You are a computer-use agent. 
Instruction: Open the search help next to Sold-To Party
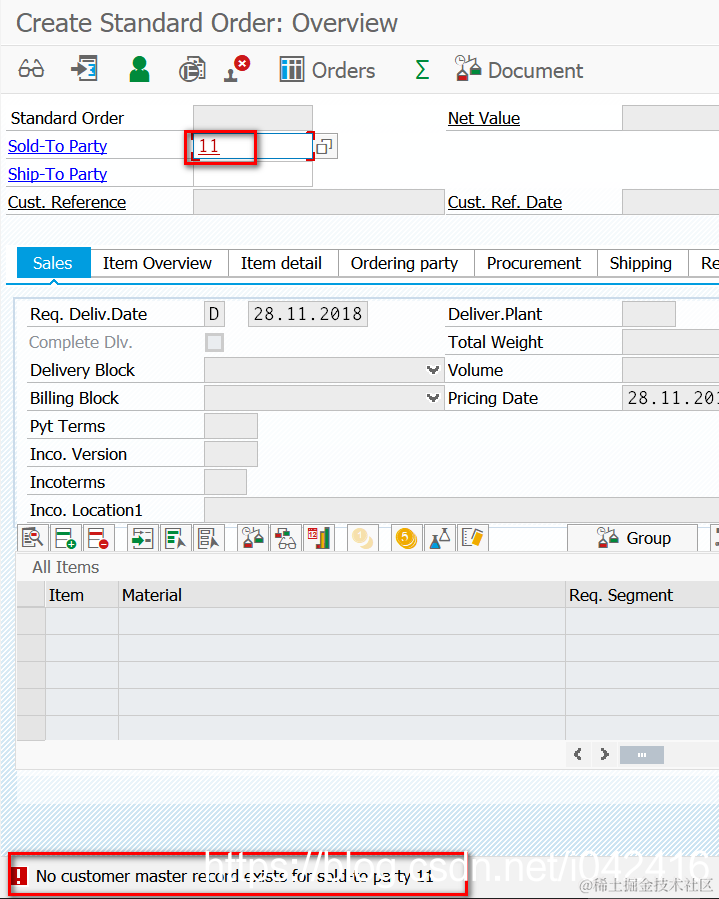[325, 146]
